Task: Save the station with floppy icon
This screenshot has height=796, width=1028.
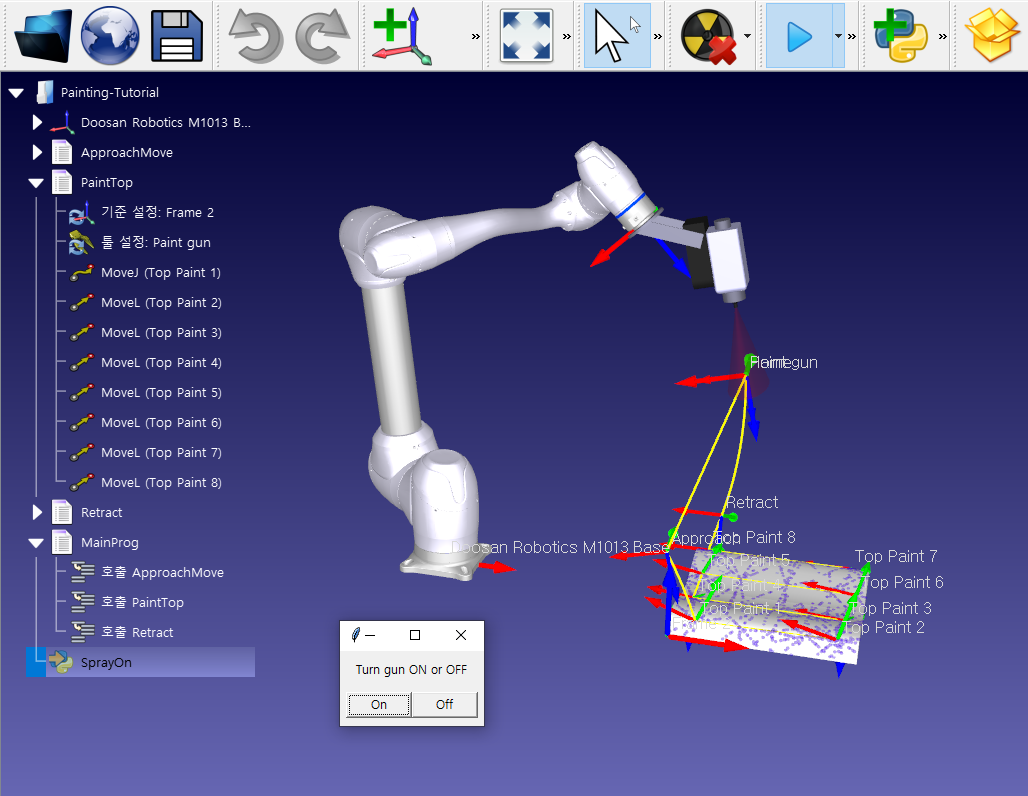Action: coord(177,36)
